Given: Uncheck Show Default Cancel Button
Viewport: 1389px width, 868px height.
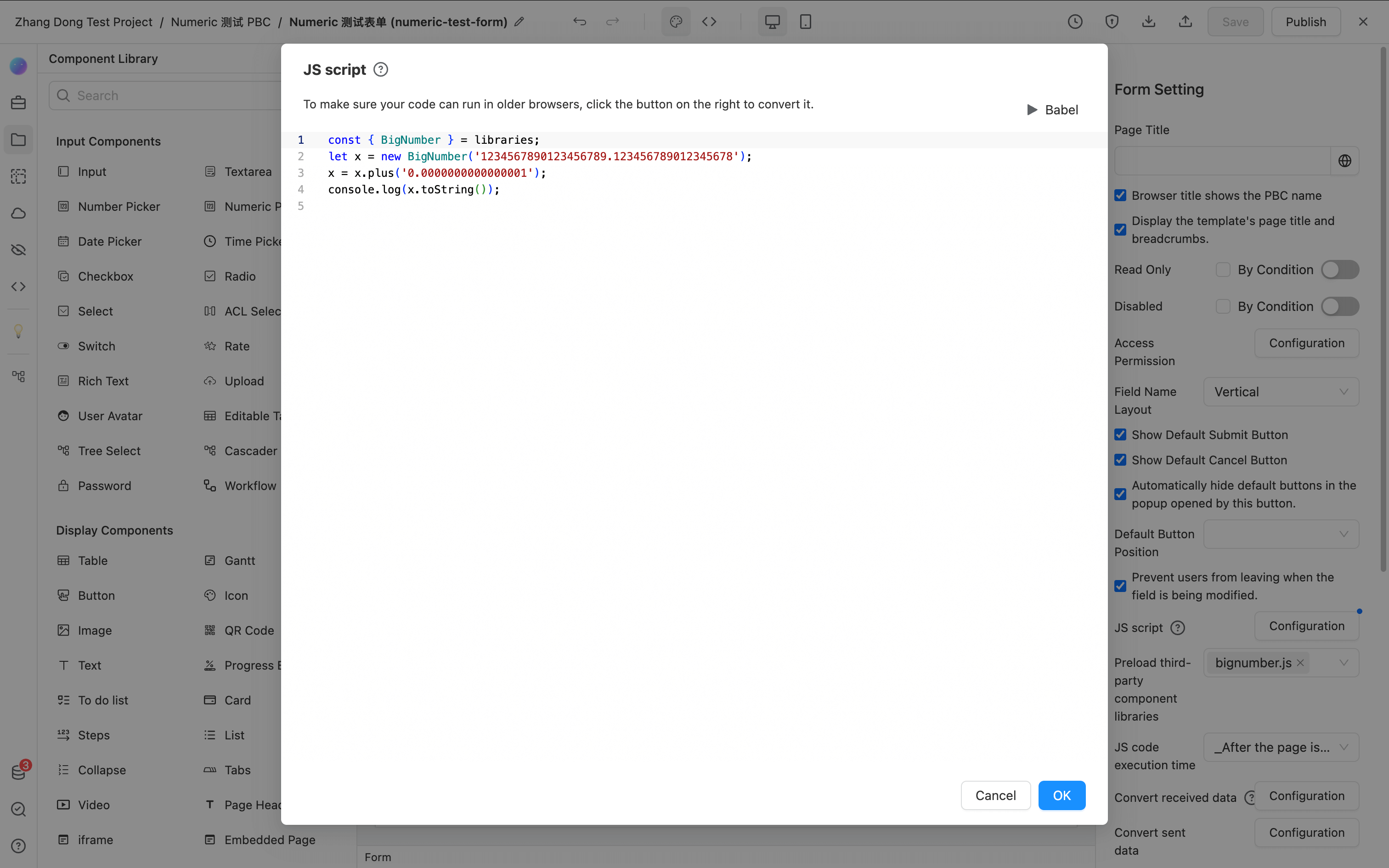Looking at the screenshot, I should pyautogui.click(x=1120, y=460).
